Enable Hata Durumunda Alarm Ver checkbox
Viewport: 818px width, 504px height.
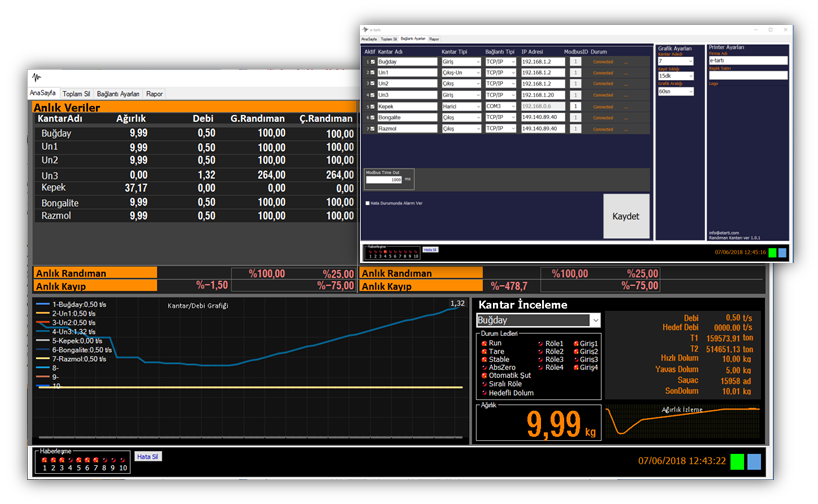point(367,203)
